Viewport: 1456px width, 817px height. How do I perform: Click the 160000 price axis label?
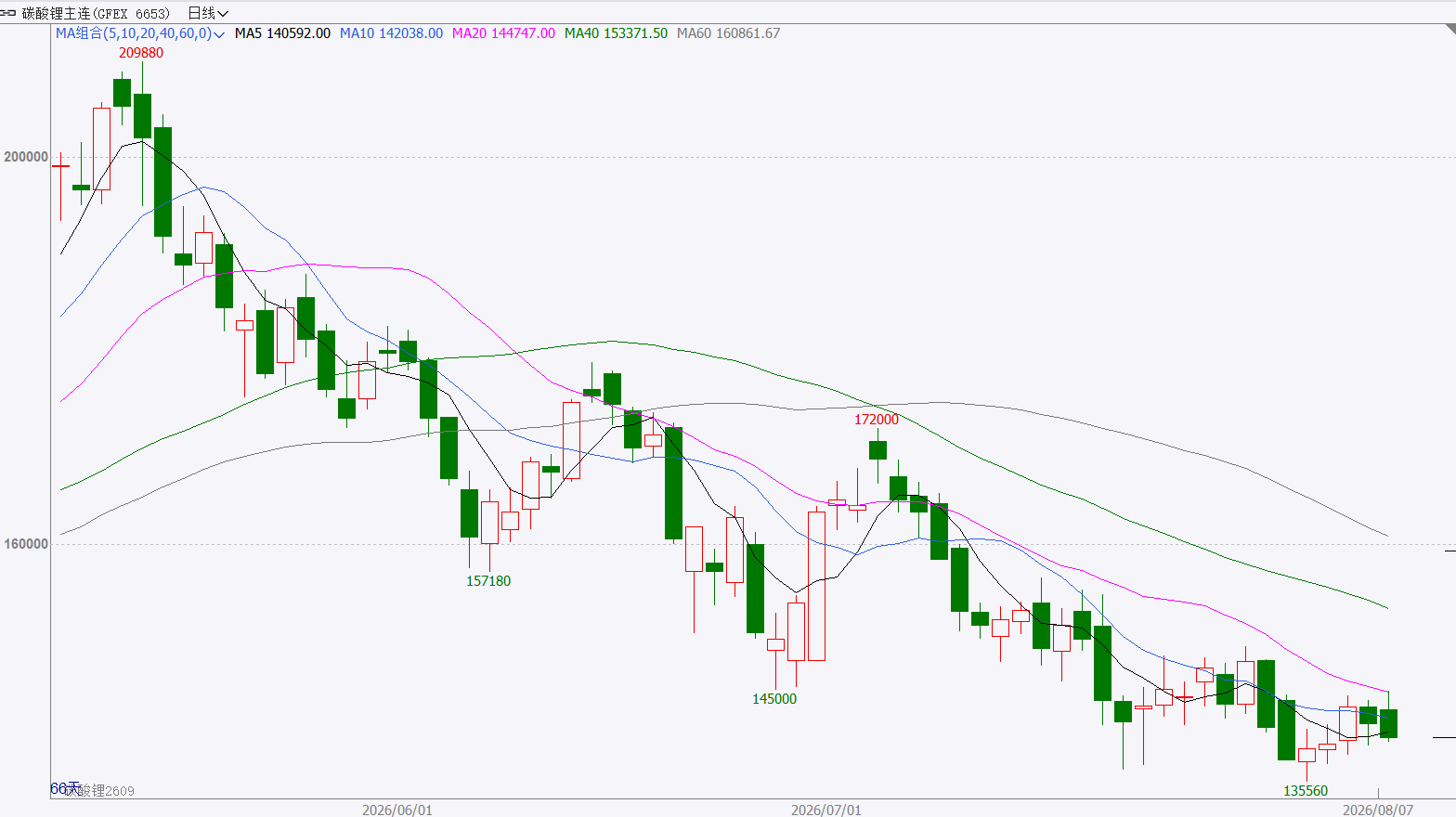(26, 544)
